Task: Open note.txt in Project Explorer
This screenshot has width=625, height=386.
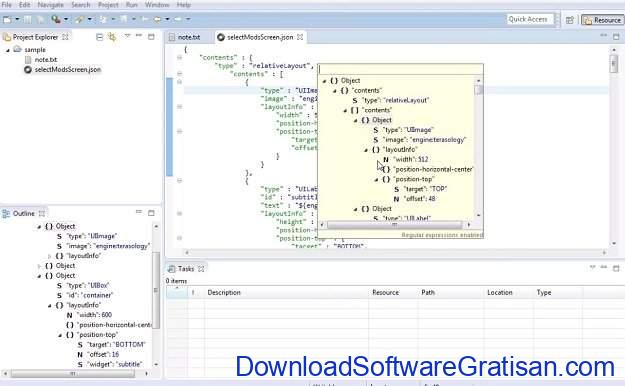Action: click(x=46, y=59)
